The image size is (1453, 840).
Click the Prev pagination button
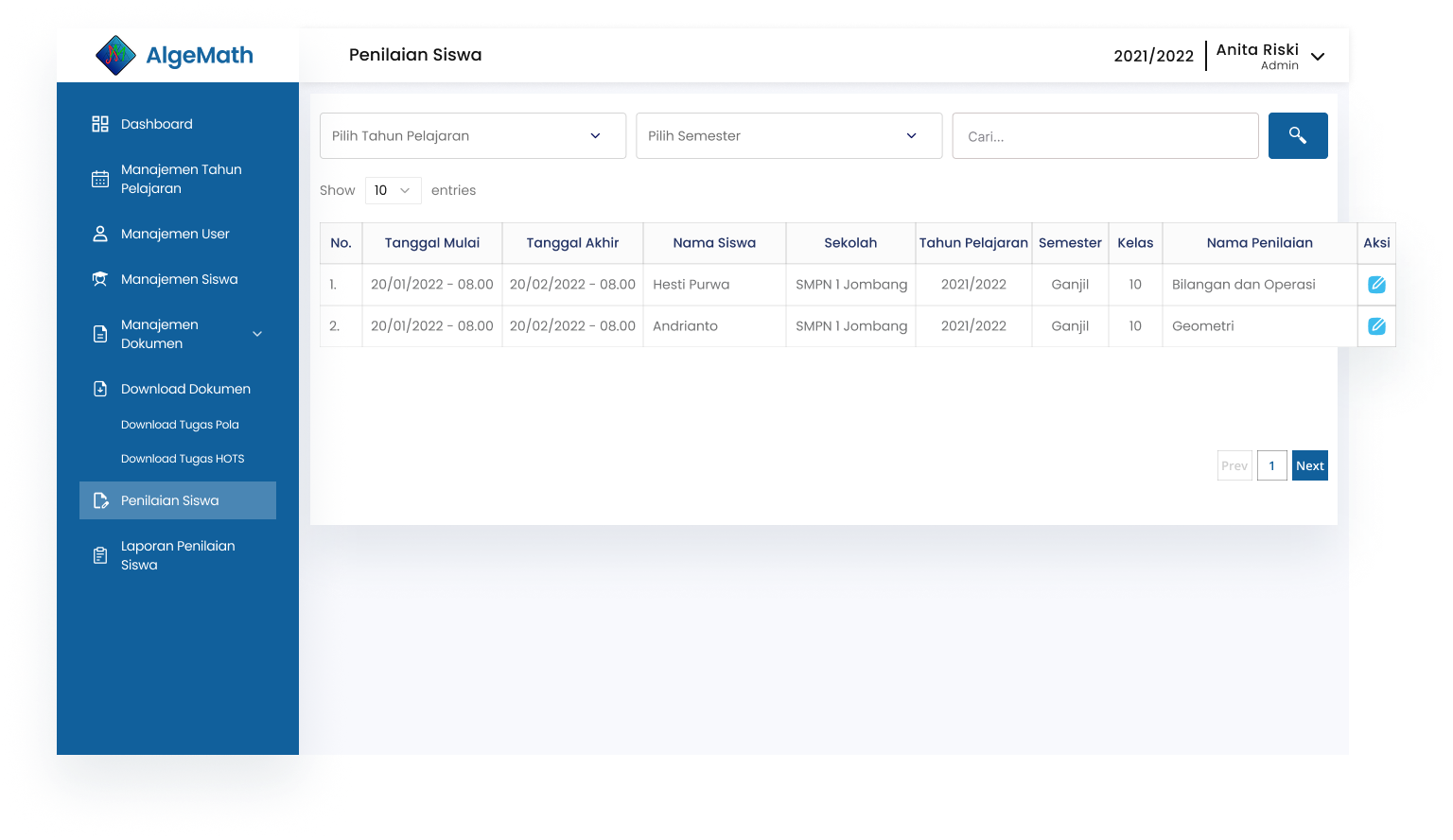coord(1234,465)
